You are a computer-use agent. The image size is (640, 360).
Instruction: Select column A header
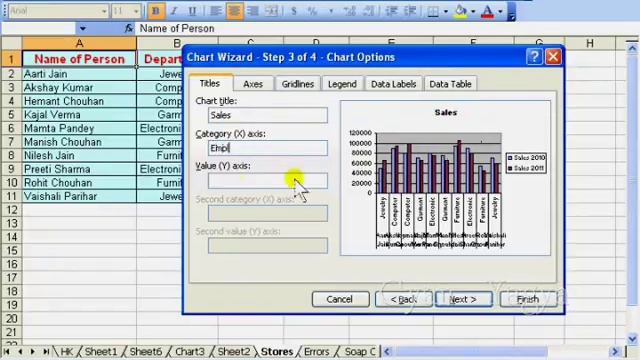click(79, 43)
